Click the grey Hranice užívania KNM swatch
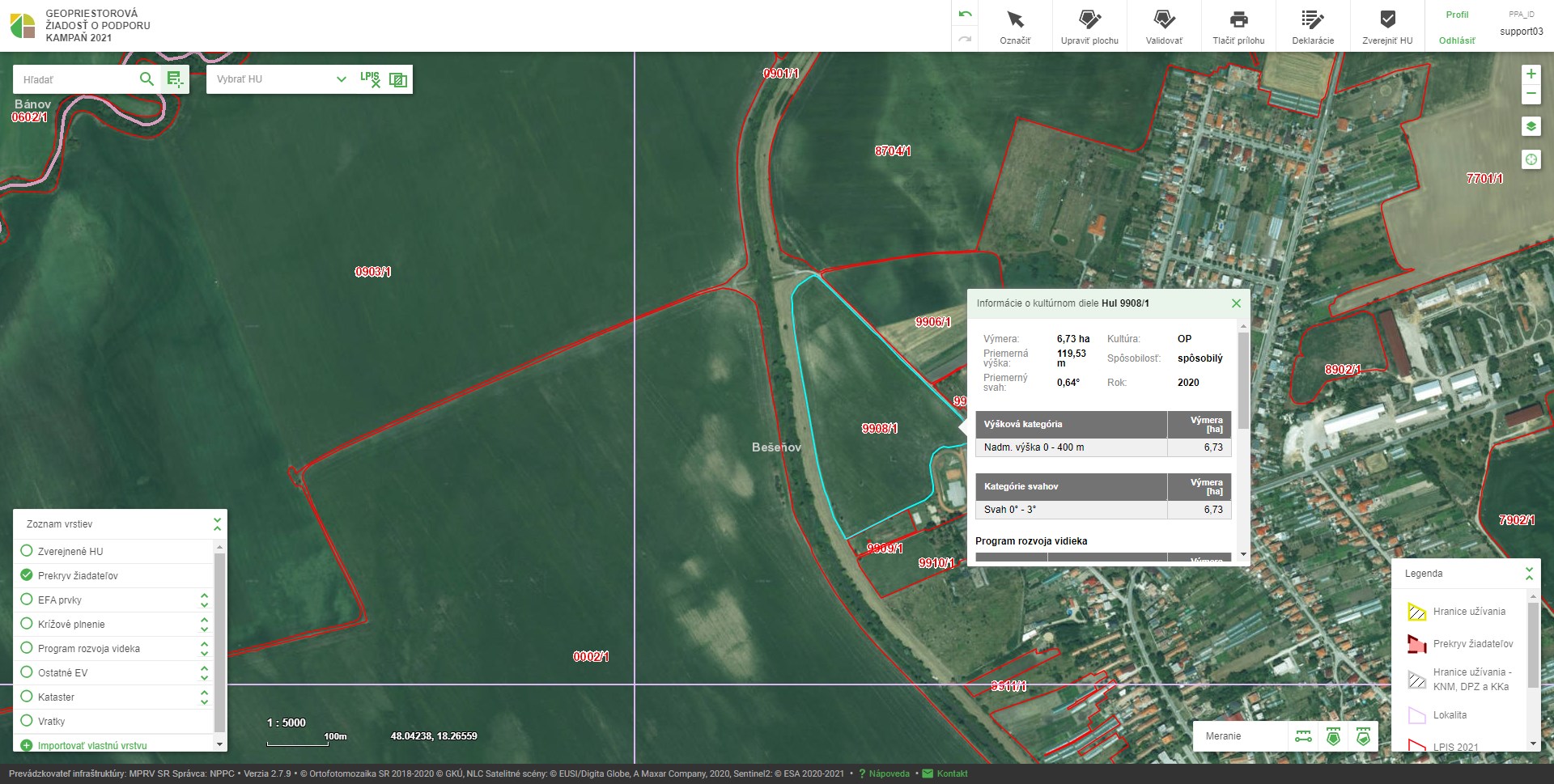The image size is (1554, 784). point(1416,680)
